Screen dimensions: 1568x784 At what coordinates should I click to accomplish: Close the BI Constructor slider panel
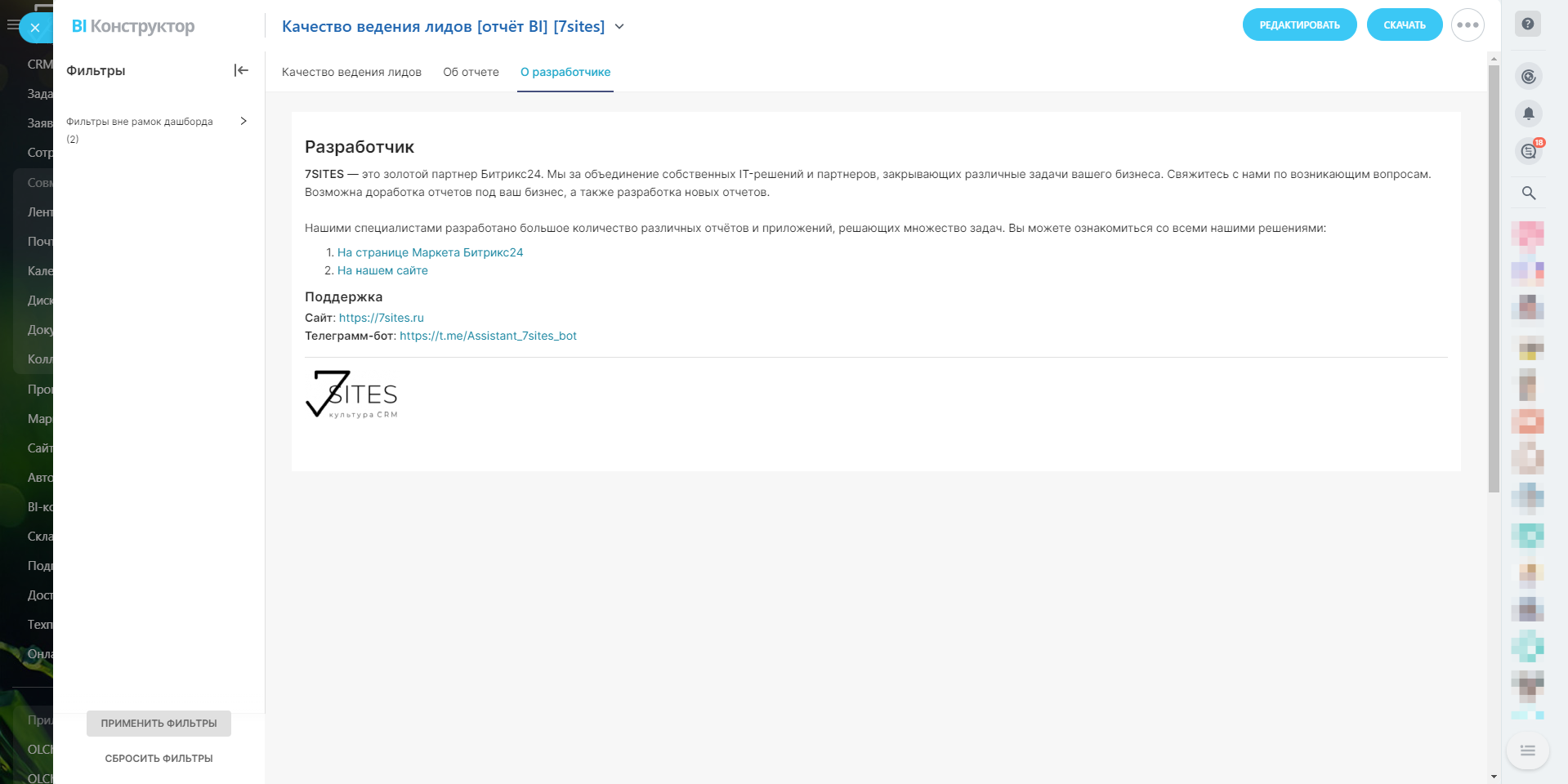[x=35, y=28]
